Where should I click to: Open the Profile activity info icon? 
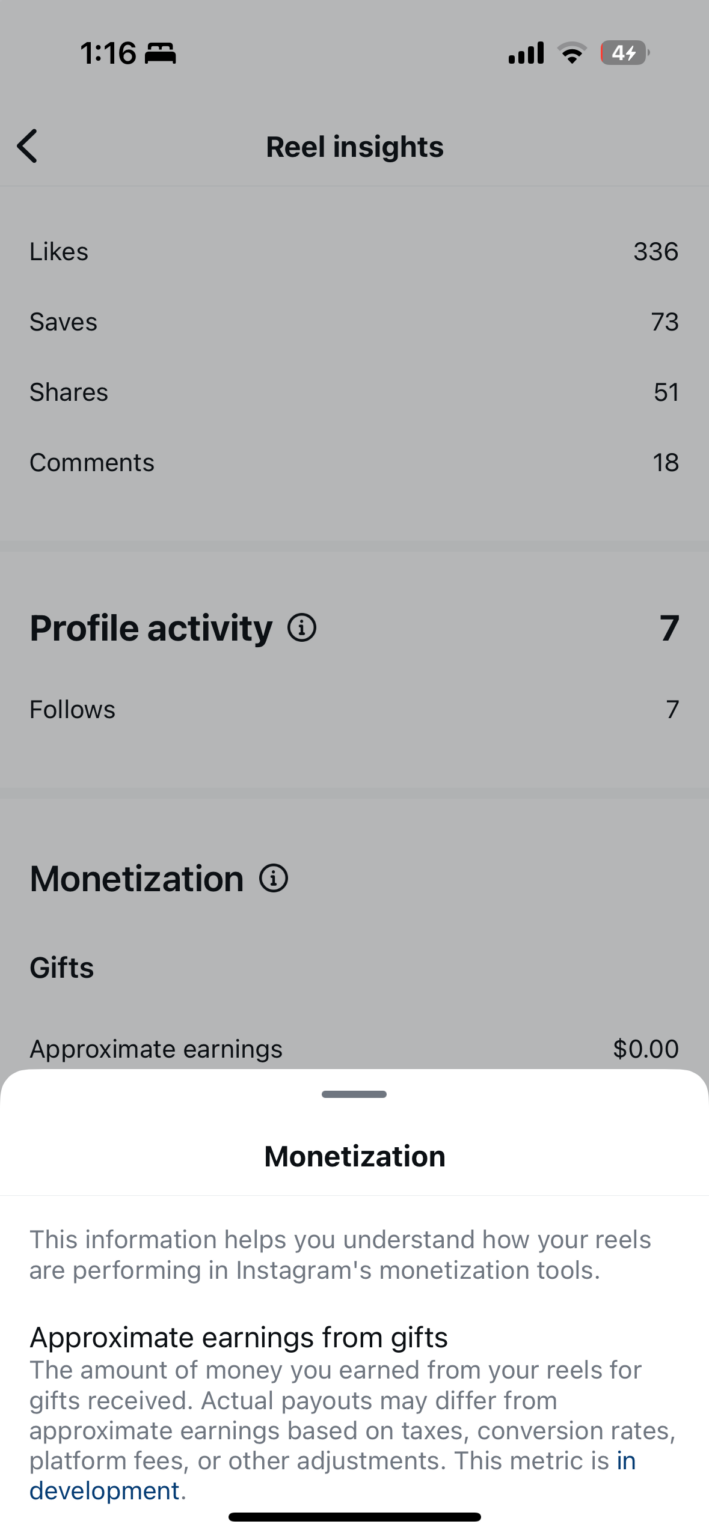click(302, 627)
